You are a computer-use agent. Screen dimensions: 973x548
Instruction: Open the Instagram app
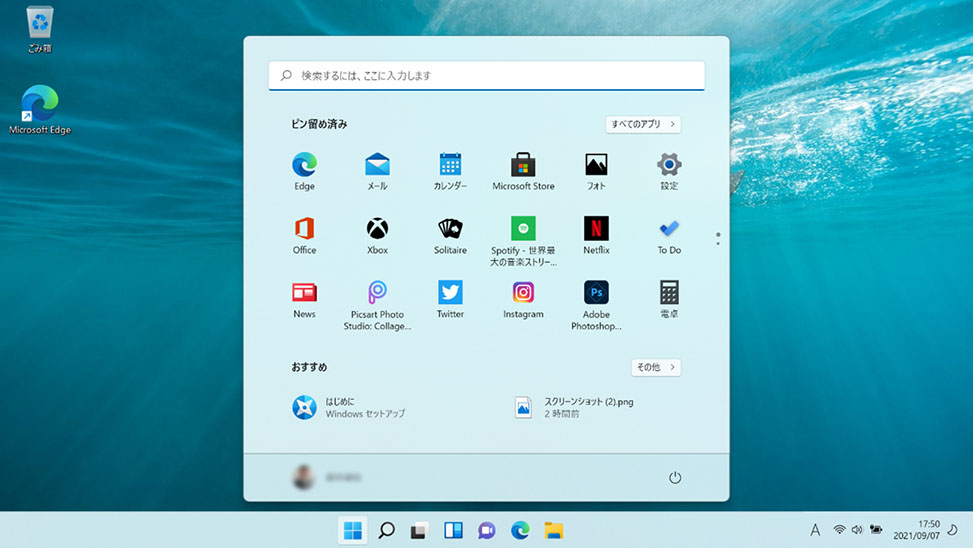click(523, 300)
